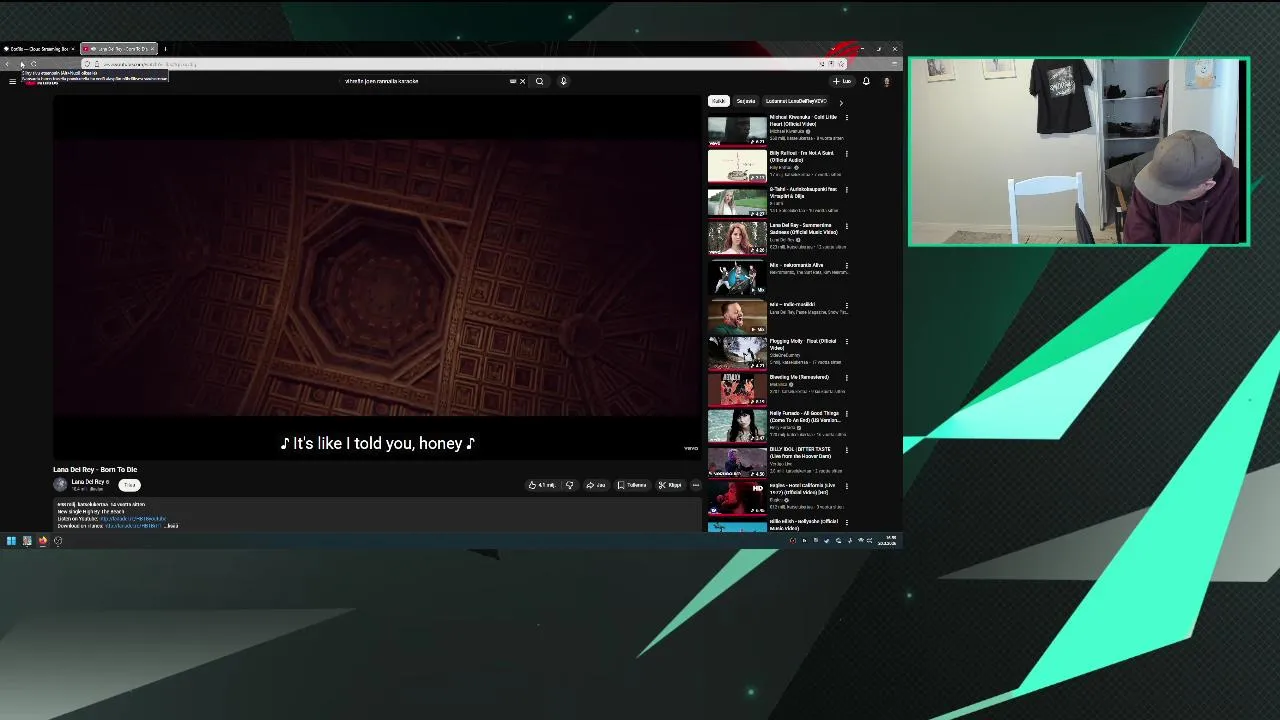Open Billy Raffoul I'm Not A Saint video title
Screen dimensions: 1280x720
pos(802,156)
